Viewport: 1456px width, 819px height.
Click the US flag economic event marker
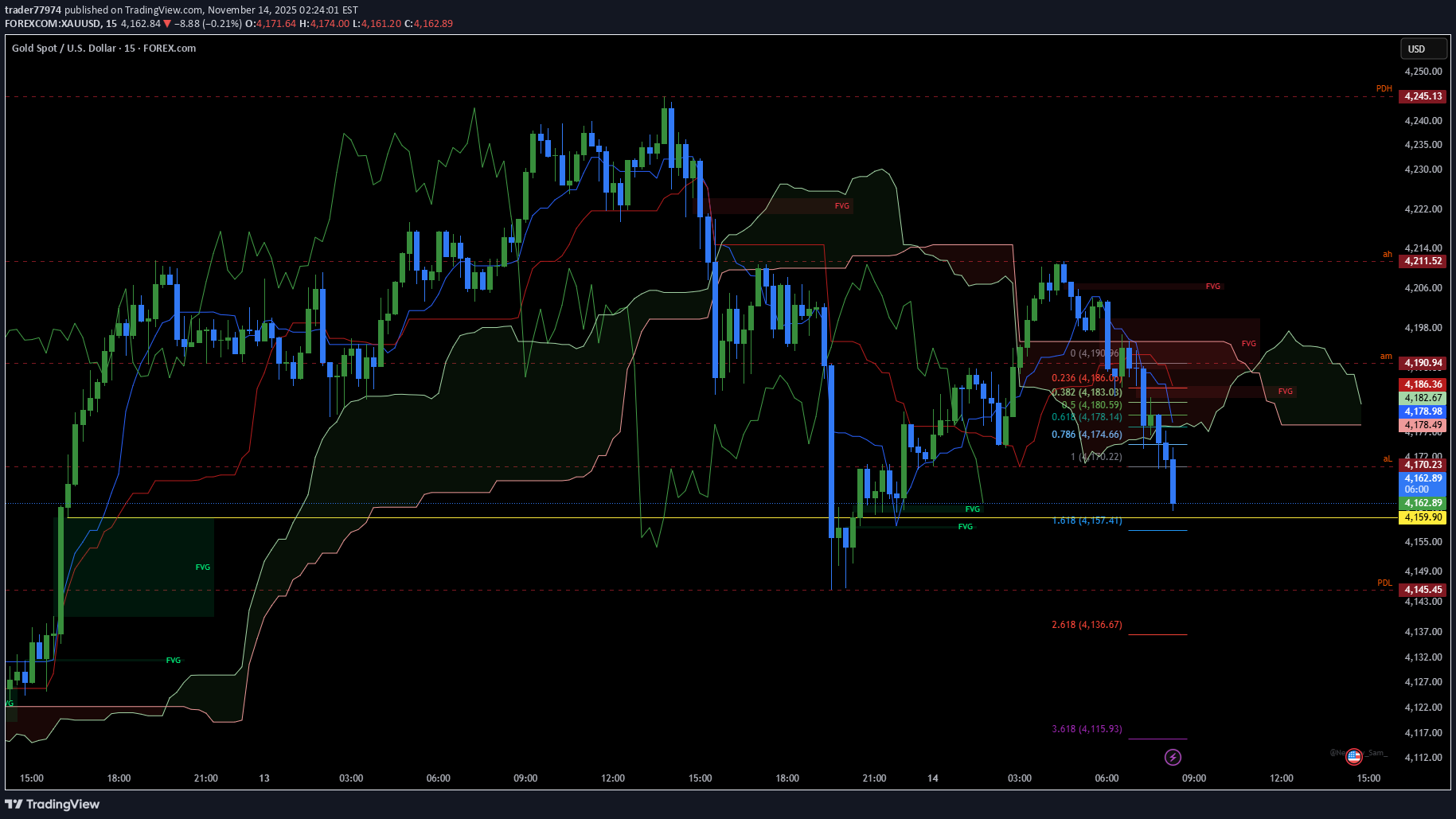pos(1353,756)
